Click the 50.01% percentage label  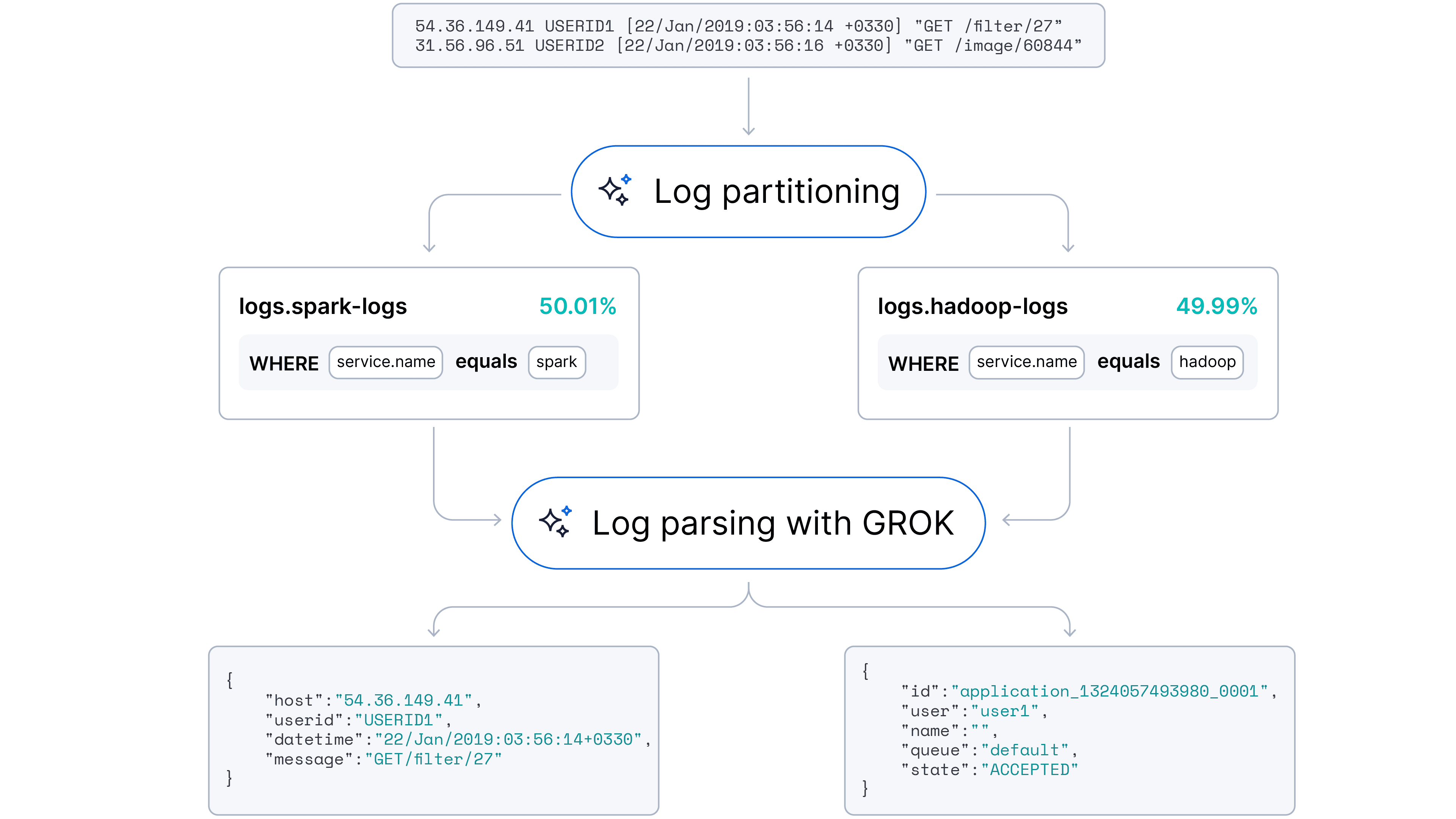click(x=577, y=306)
